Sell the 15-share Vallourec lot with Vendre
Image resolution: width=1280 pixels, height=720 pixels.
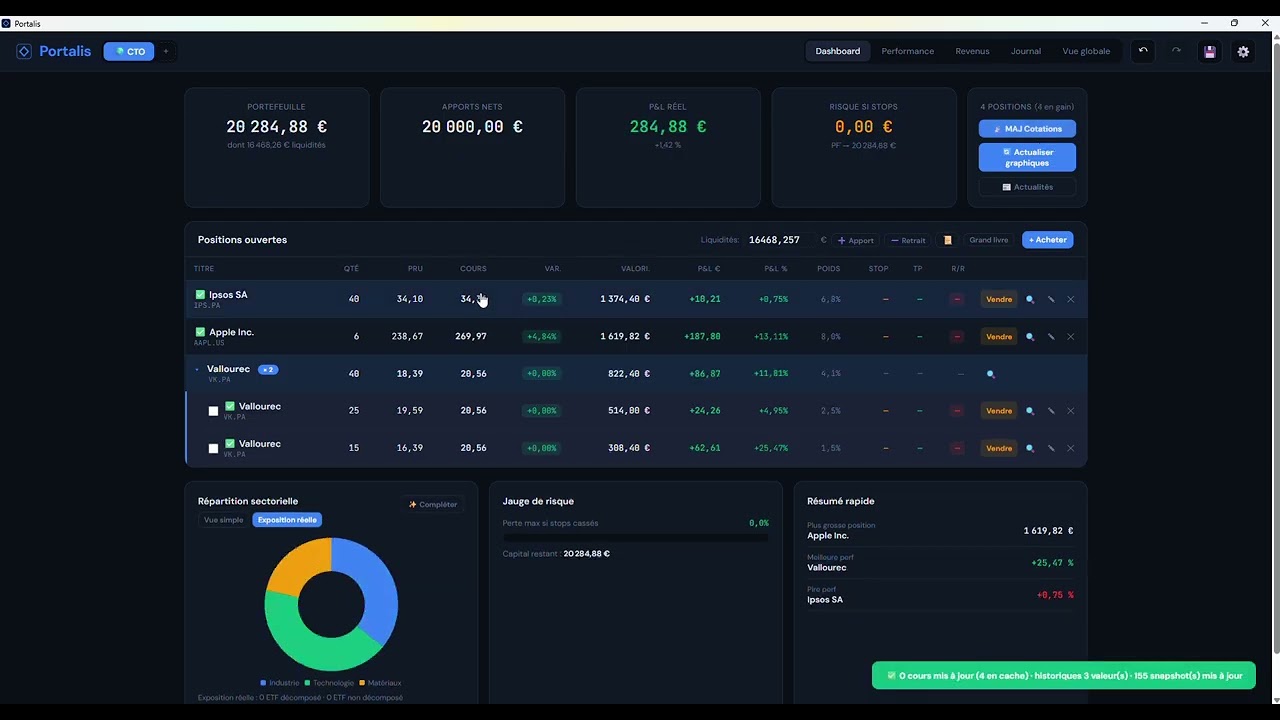(x=999, y=448)
